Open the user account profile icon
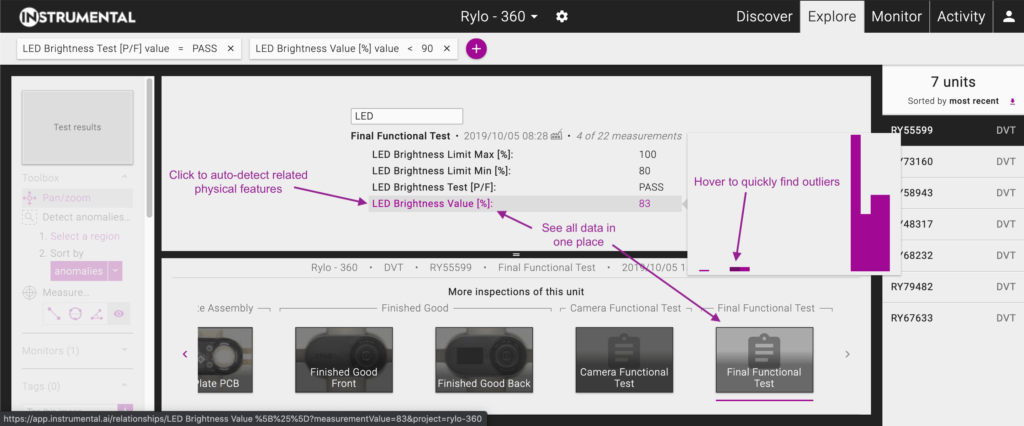1024x426 pixels. click(1008, 17)
